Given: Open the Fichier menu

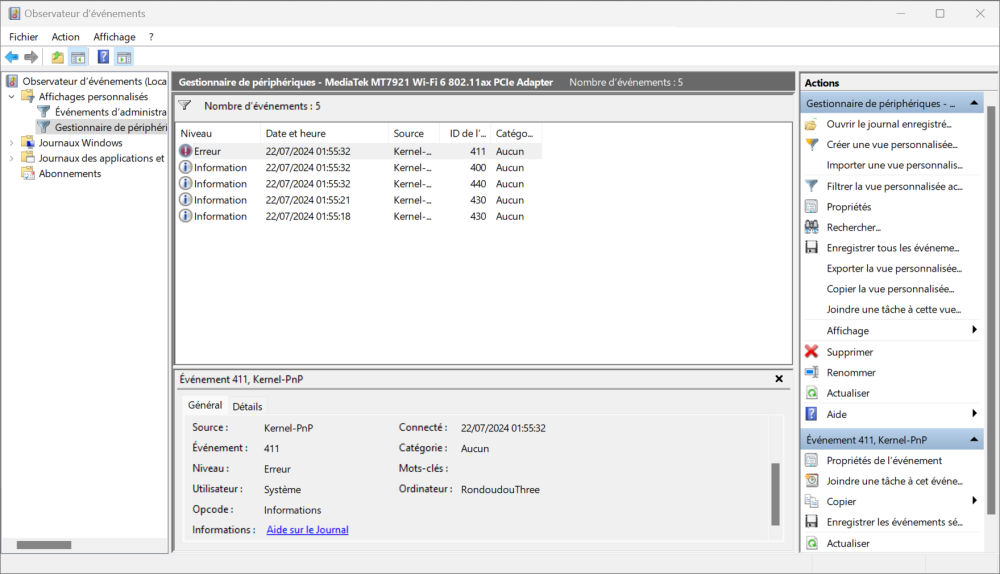Looking at the screenshot, I should tap(23, 37).
